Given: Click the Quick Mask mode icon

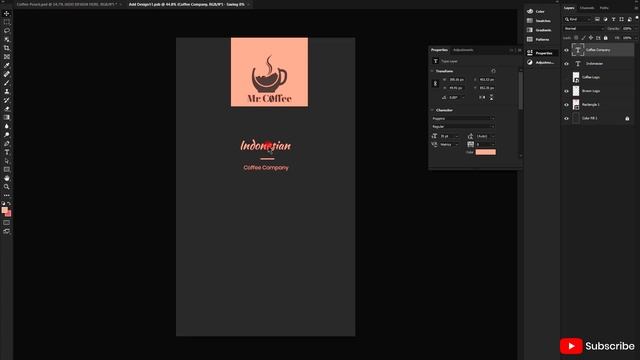Looking at the screenshot, I should coord(7,222).
